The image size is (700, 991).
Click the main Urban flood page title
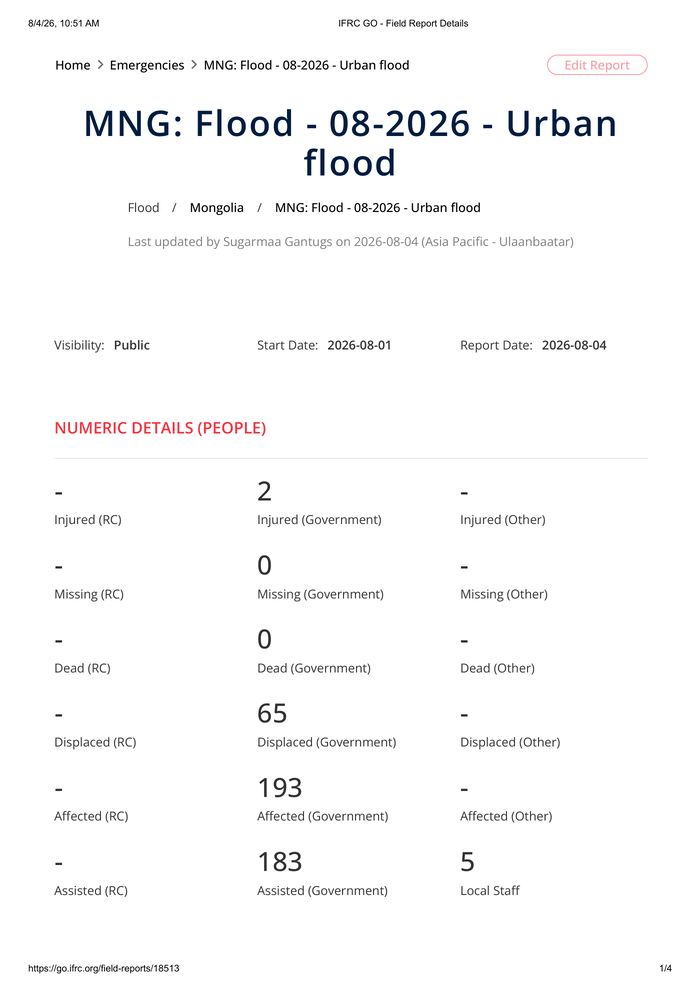pos(350,142)
